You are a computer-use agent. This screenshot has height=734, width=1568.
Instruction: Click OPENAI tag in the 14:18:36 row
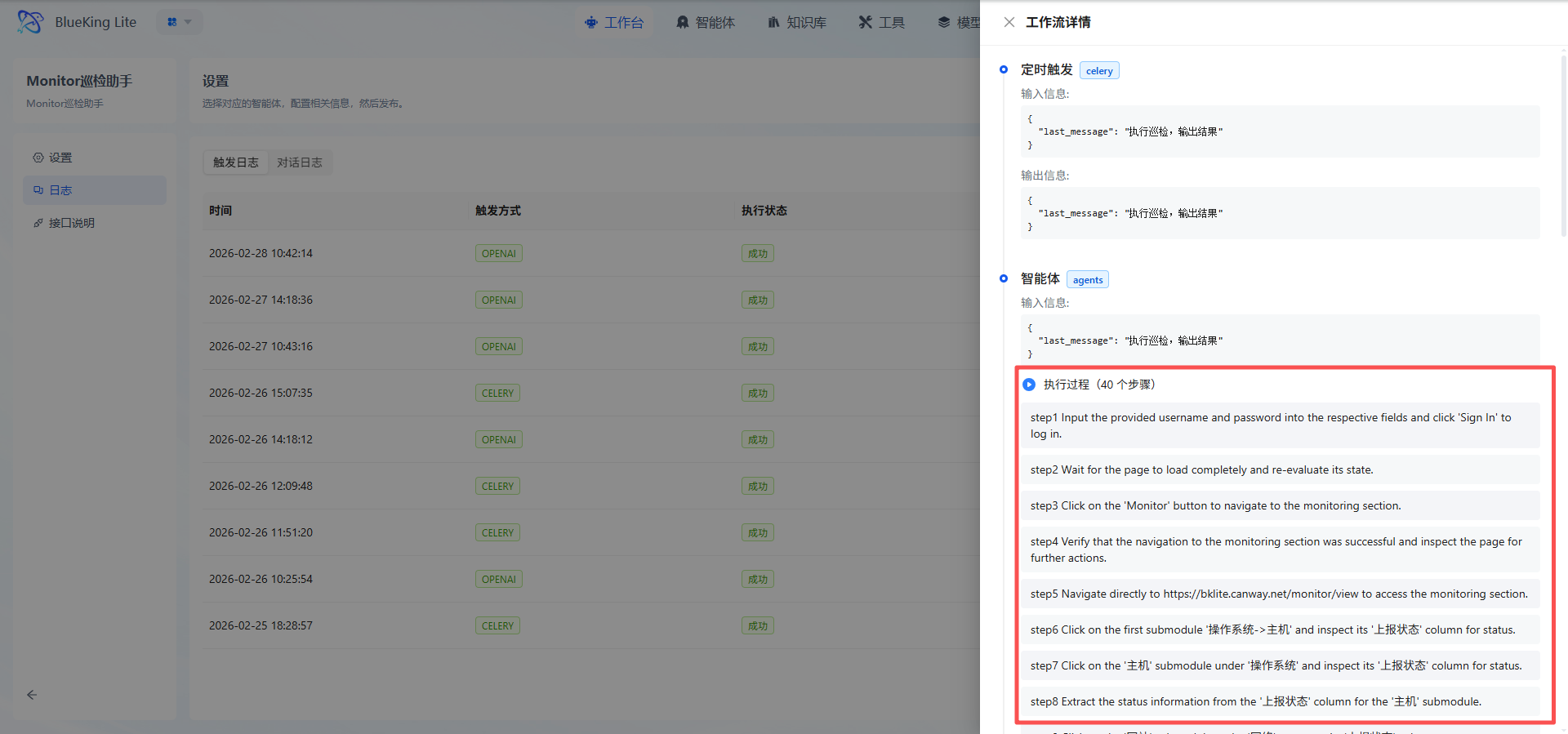pyautogui.click(x=499, y=300)
